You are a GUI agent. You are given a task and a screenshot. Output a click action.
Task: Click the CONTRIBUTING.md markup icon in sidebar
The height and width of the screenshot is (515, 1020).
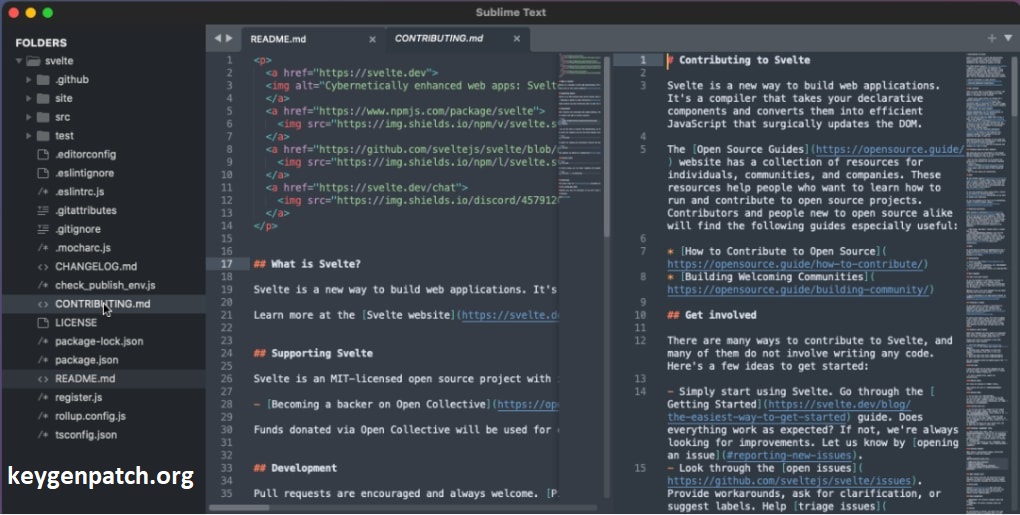43,304
